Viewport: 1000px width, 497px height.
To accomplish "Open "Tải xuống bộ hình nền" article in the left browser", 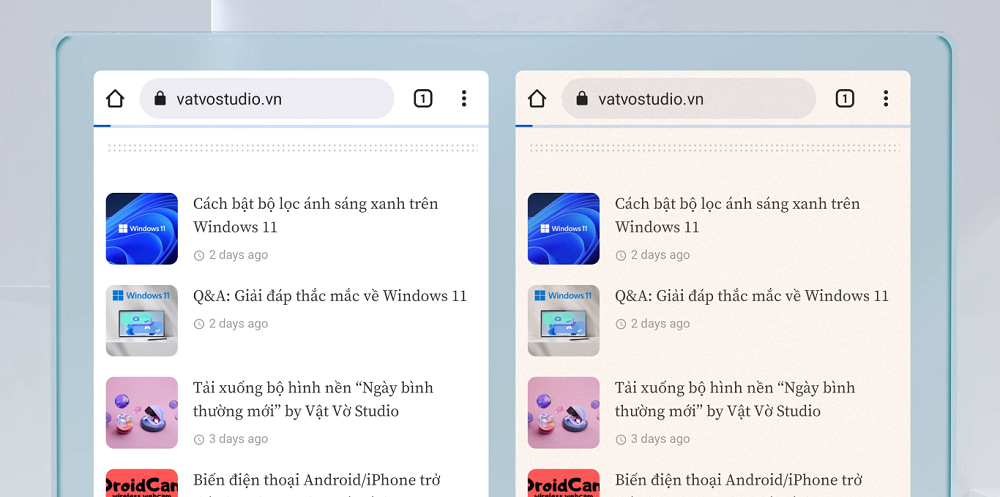I will pyautogui.click(x=313, y=399).
